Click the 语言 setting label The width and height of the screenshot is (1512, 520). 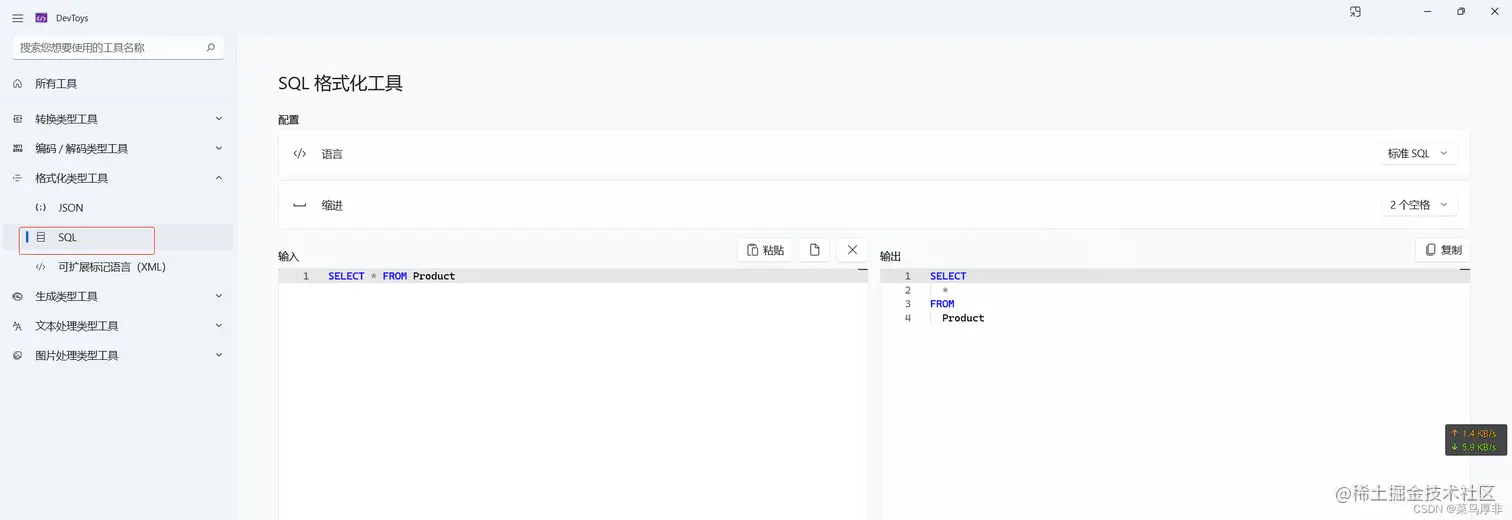pyautogui.click(x=332, y=154)
